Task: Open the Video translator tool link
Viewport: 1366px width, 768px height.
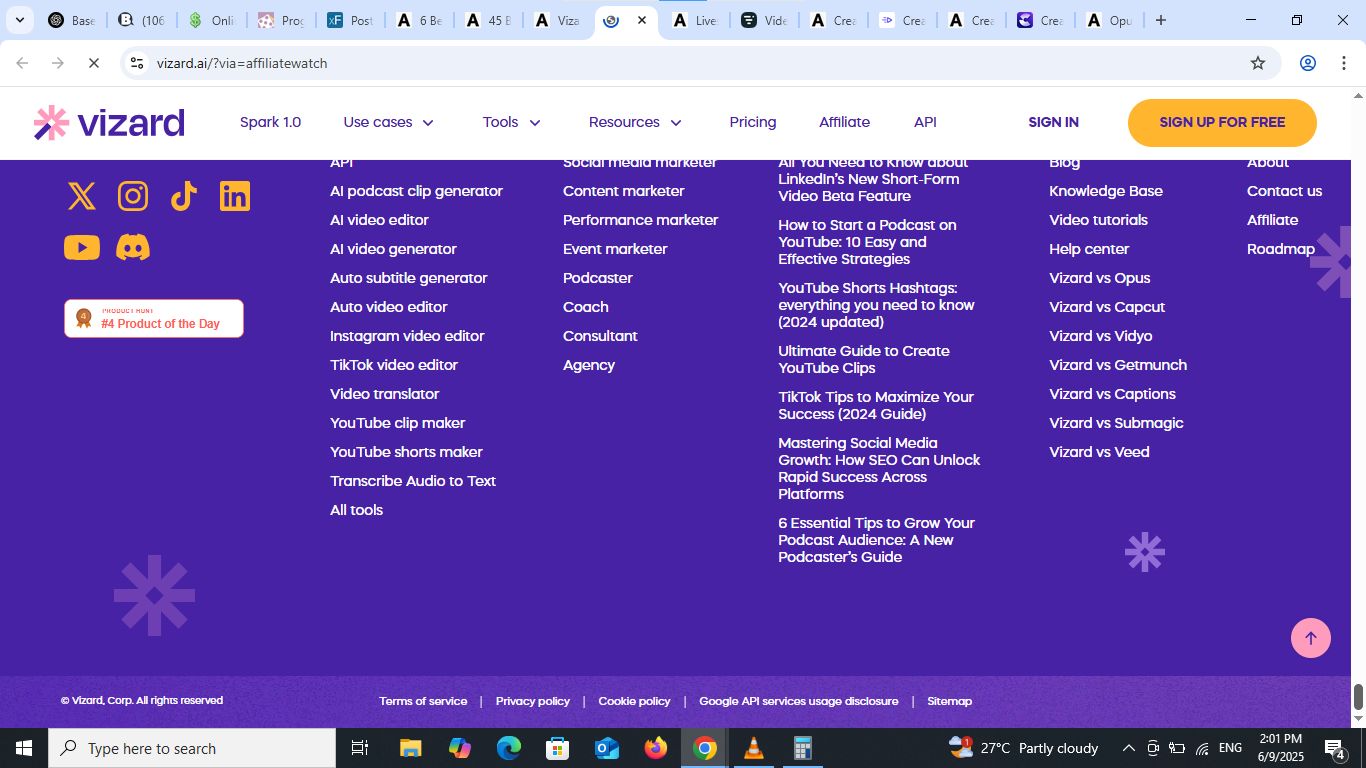Action: click(384, 394)
